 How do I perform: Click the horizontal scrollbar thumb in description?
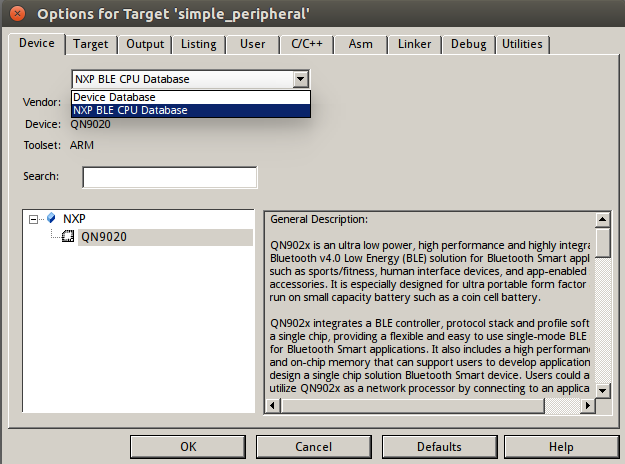click(413, 406)
